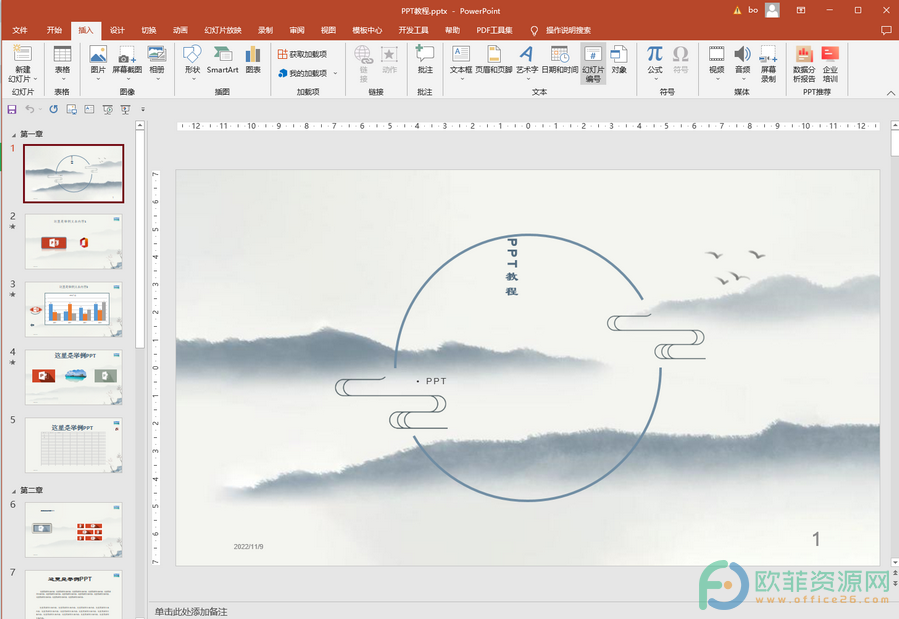Insert 日期和时间 date and time
The height and width of the screenshot is (619, 899).
(560, 61)
